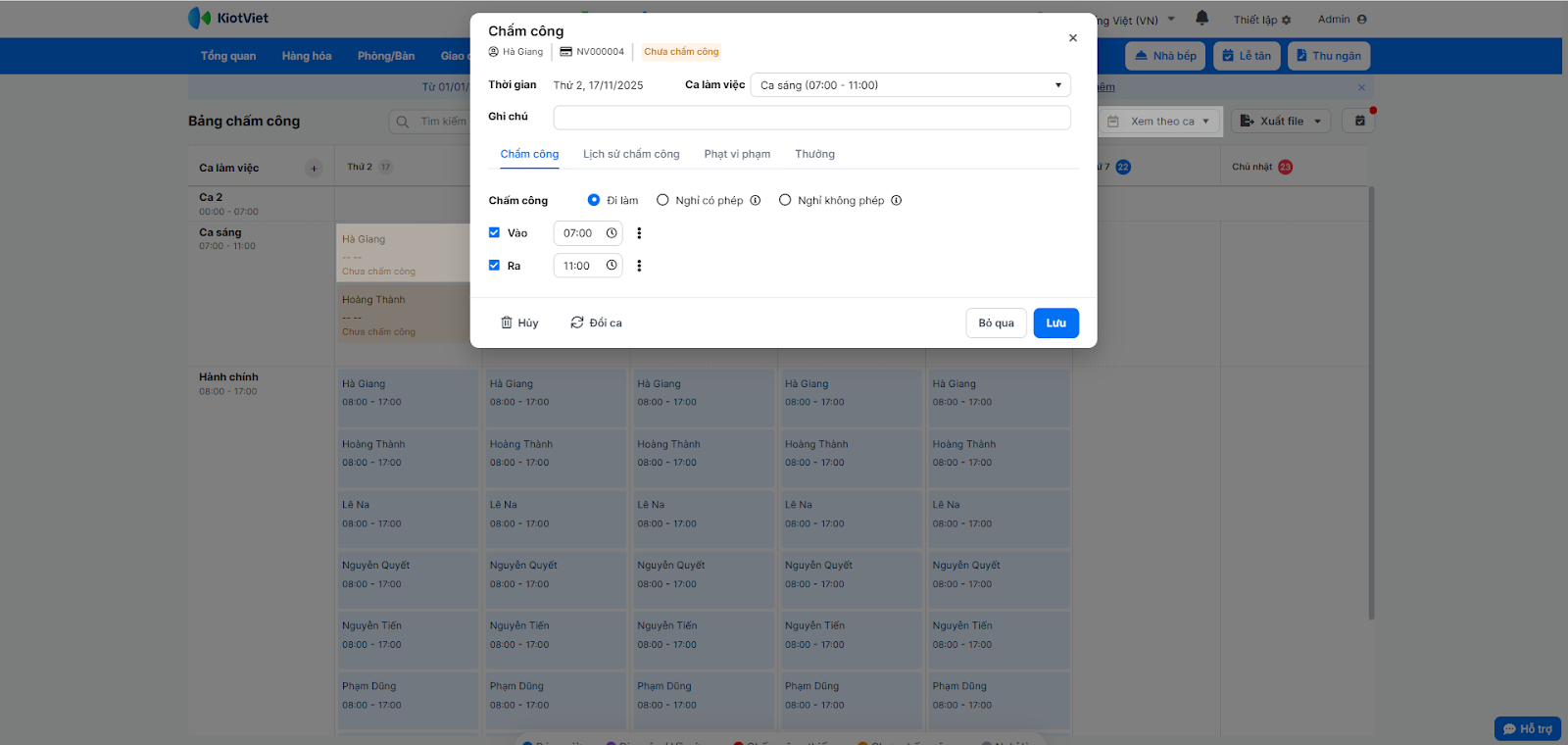Open Nguyễn Quyết's Thứ 2 Hành chính card
Image resolution: width=1568 pixels, height=745 pixels.
[x=408, y=579]
